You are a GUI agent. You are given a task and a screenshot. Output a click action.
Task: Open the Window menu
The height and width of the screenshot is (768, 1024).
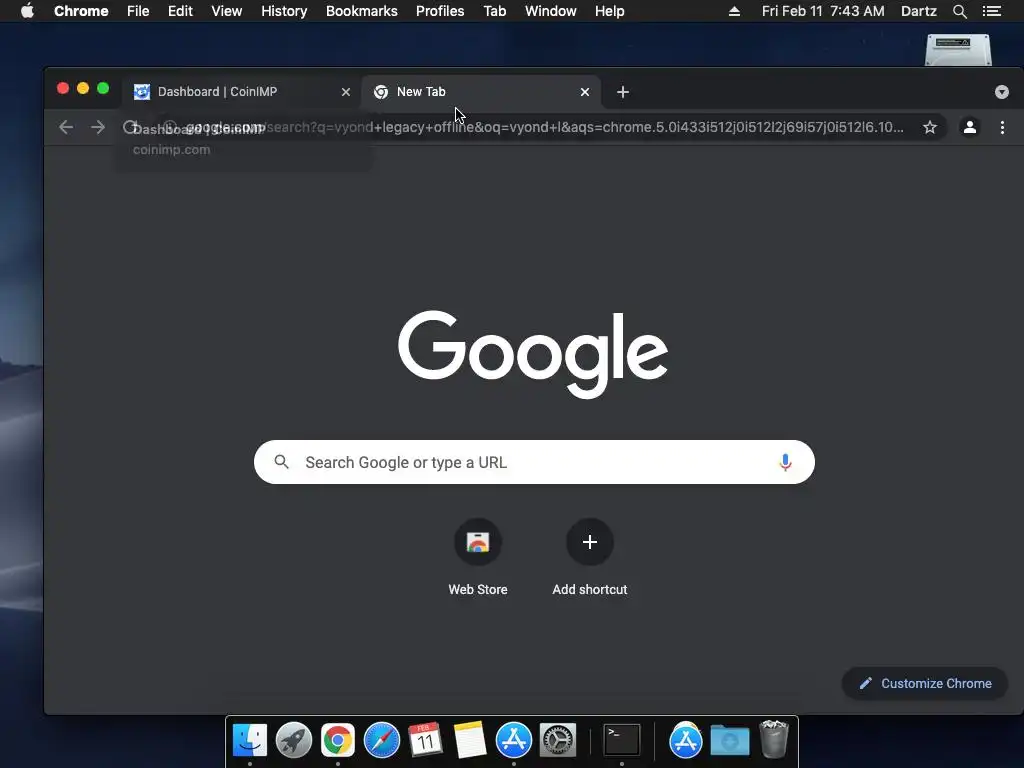551,11
